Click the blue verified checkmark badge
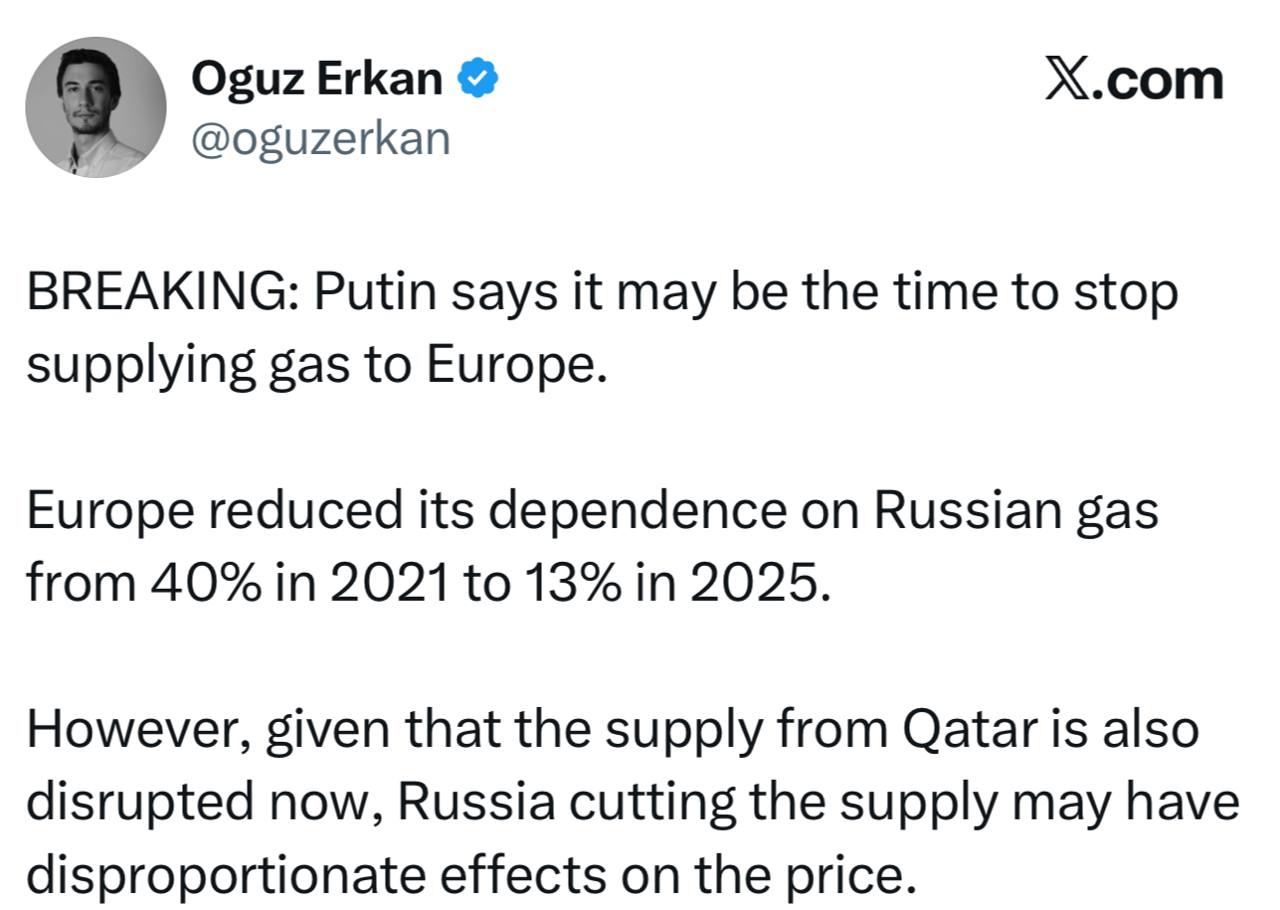1280x910 pixels. 478,78
